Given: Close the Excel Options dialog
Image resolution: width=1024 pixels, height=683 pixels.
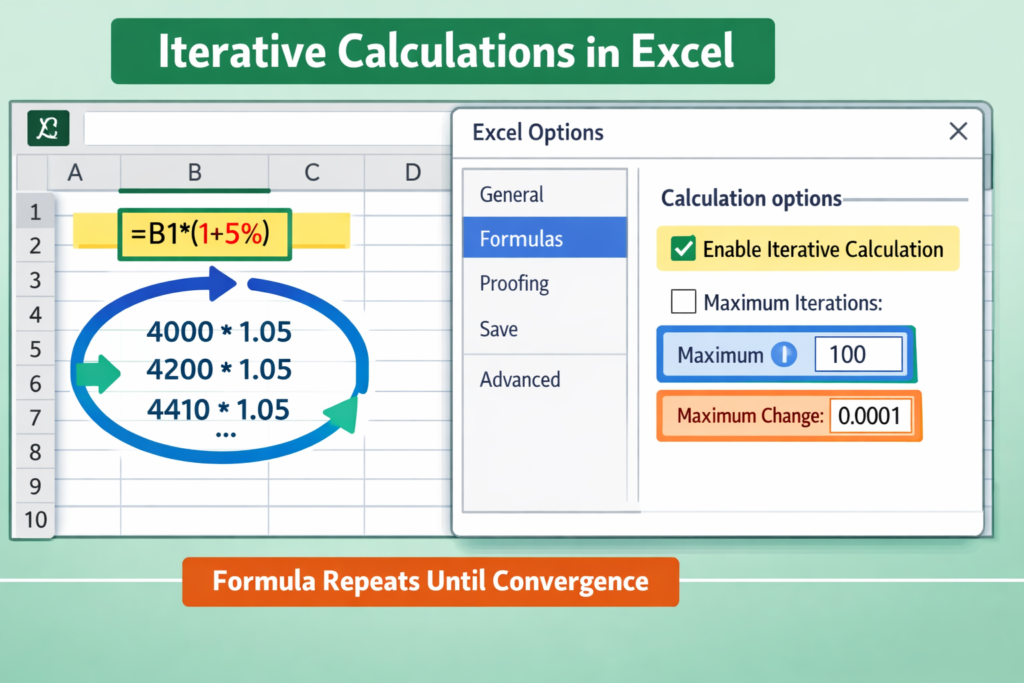Looking at the screenshot, I should point(957,132).
